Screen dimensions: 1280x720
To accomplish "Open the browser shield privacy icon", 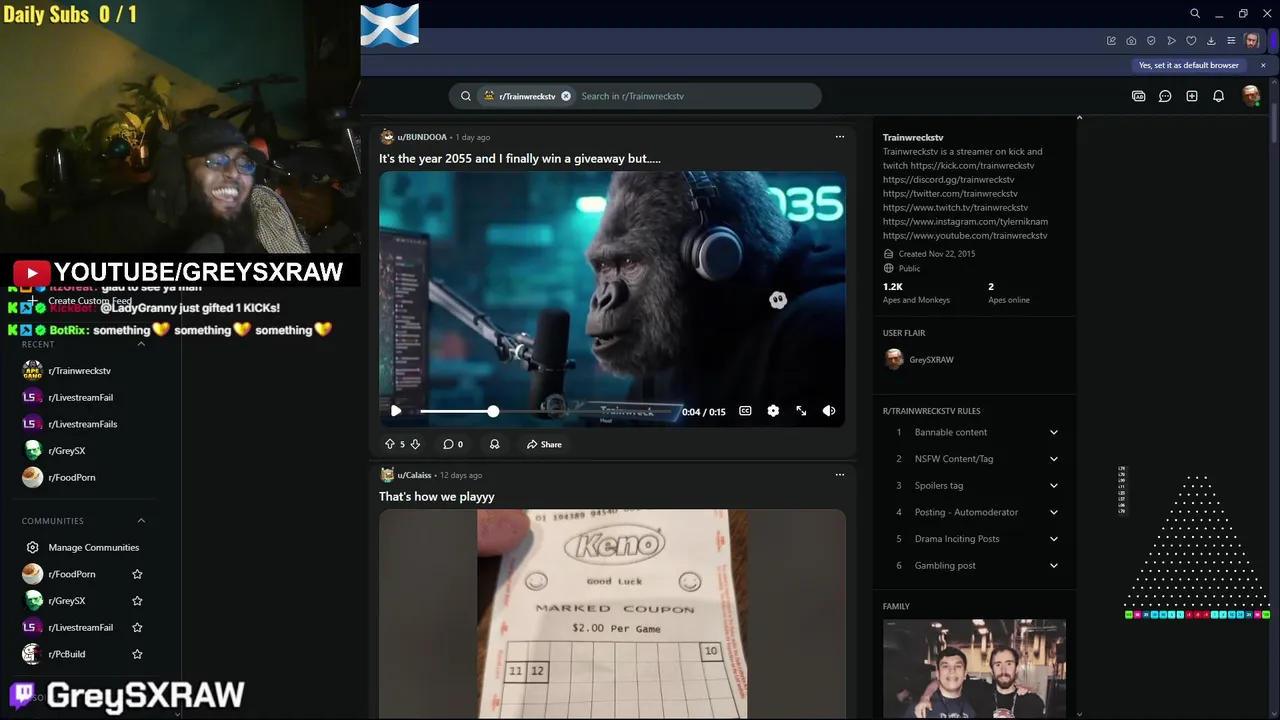I will click(1151, 41).
